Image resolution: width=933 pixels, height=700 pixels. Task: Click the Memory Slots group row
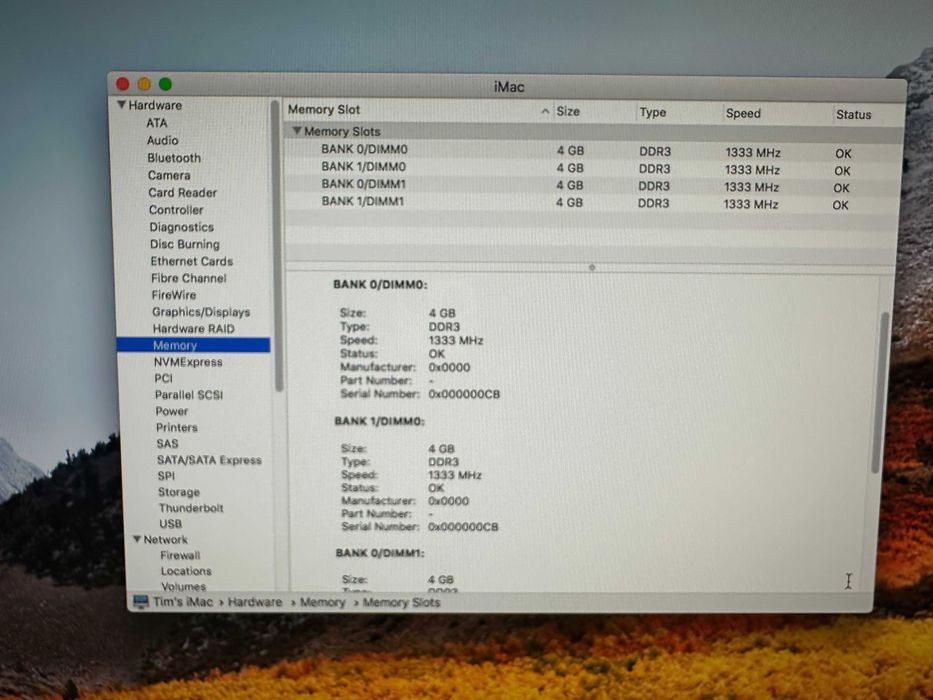(x=592, y=132)
